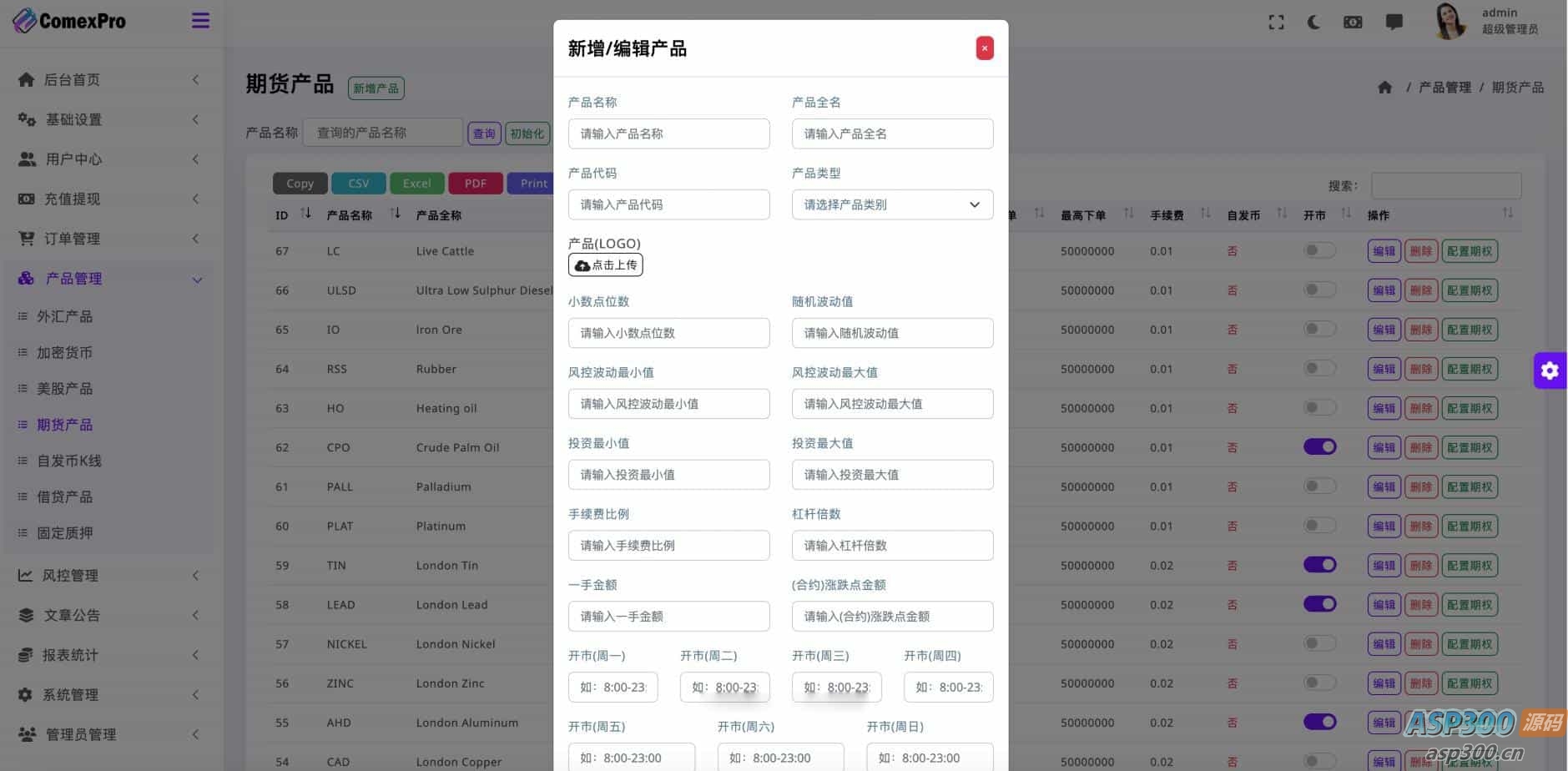Image resolution: width=1568 pixels, height=771 pixels.
Task: Collapse the 产品管理 menu chevron
Action: tap(197, 280)
